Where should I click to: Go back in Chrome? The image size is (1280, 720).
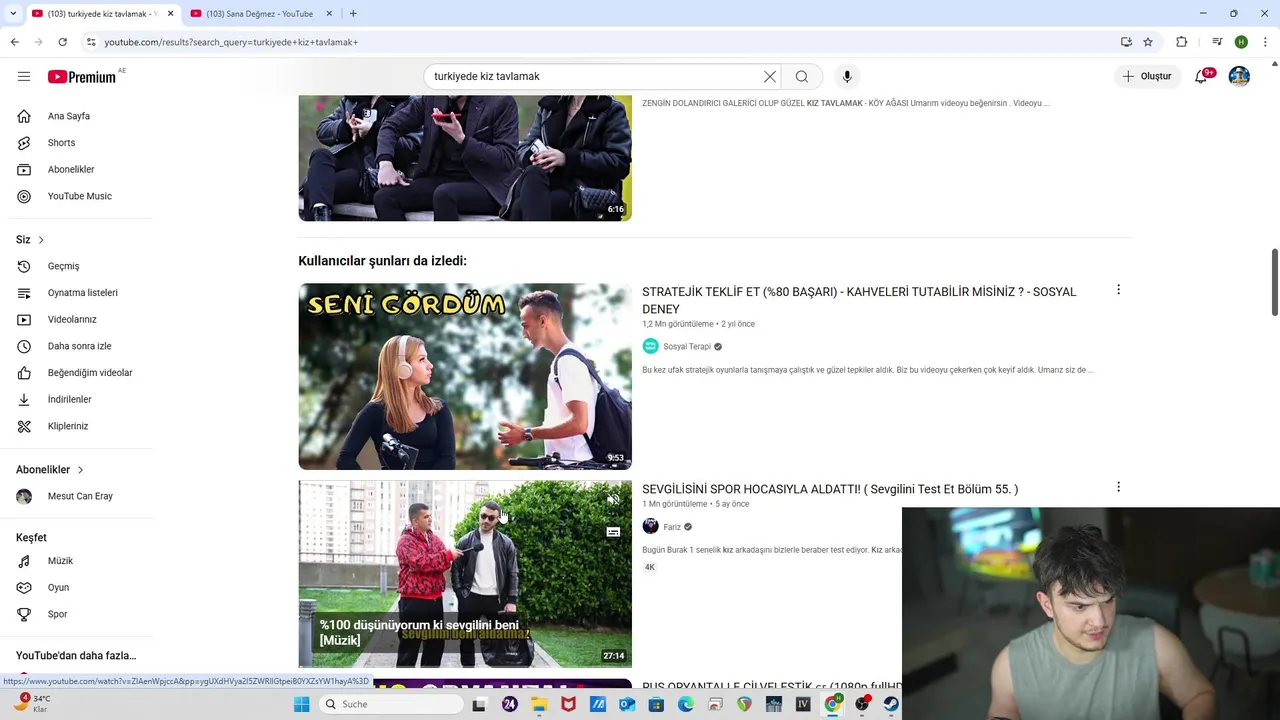click(14, 42)
